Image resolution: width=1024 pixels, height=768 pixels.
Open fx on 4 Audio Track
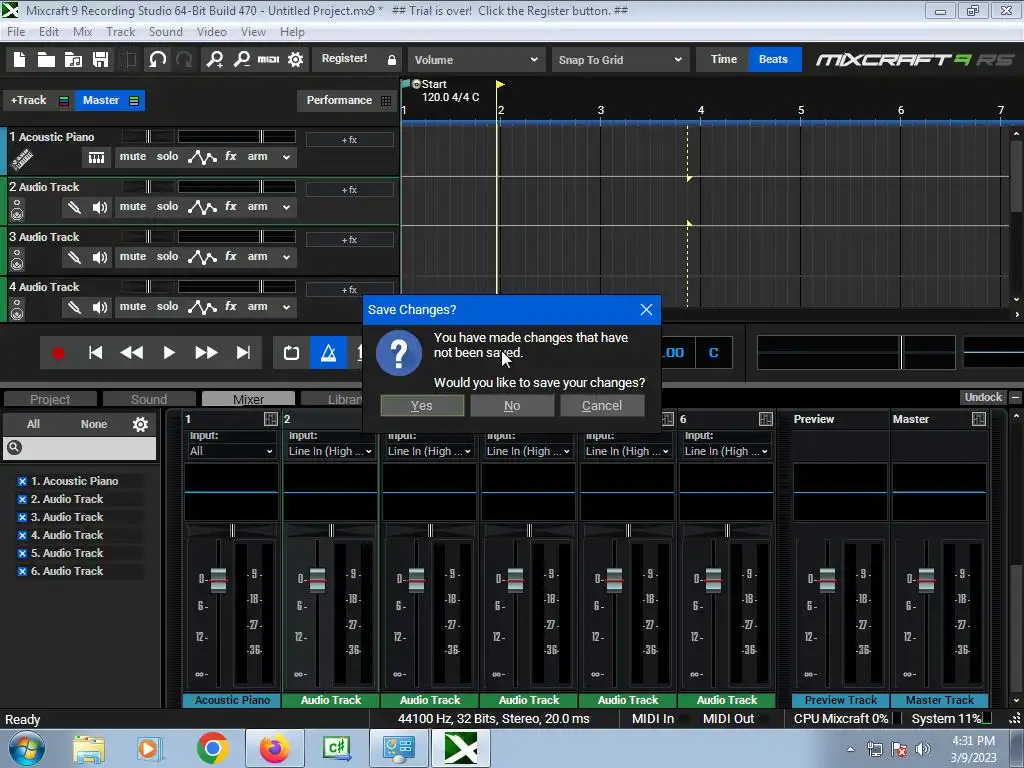point(231,306)
